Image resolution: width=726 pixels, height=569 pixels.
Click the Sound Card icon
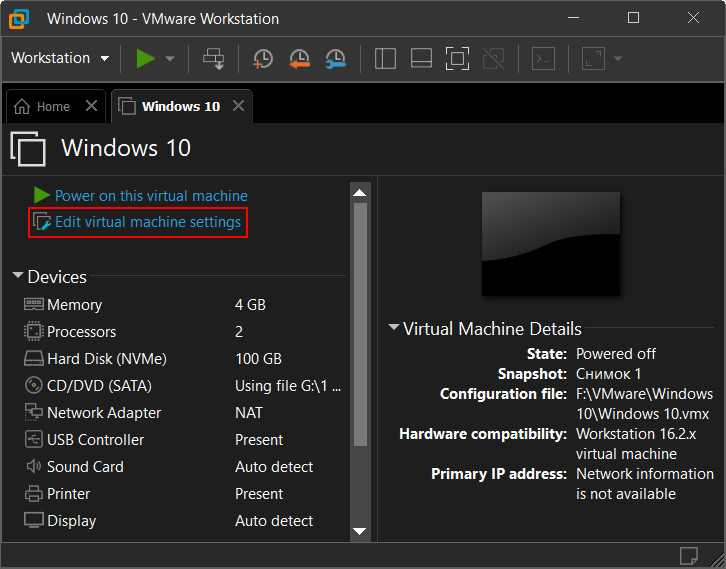click(33, 466)
